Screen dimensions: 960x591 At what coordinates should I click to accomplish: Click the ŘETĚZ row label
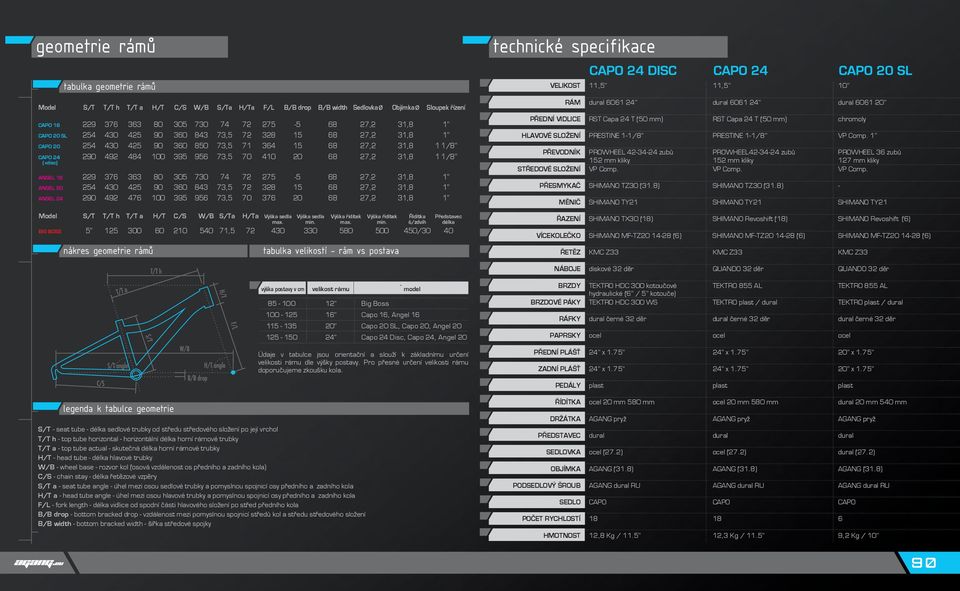536,252
